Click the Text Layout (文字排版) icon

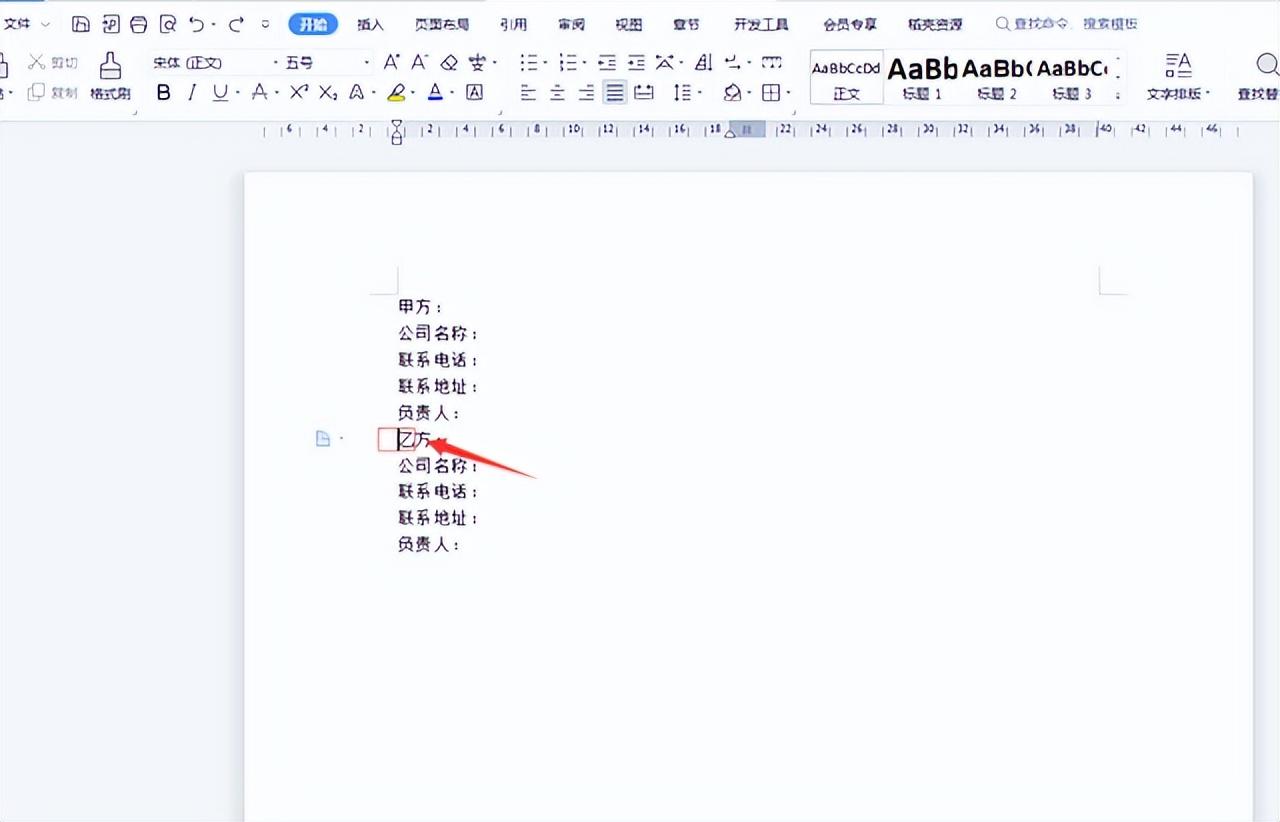click(x=1178, y=77)
